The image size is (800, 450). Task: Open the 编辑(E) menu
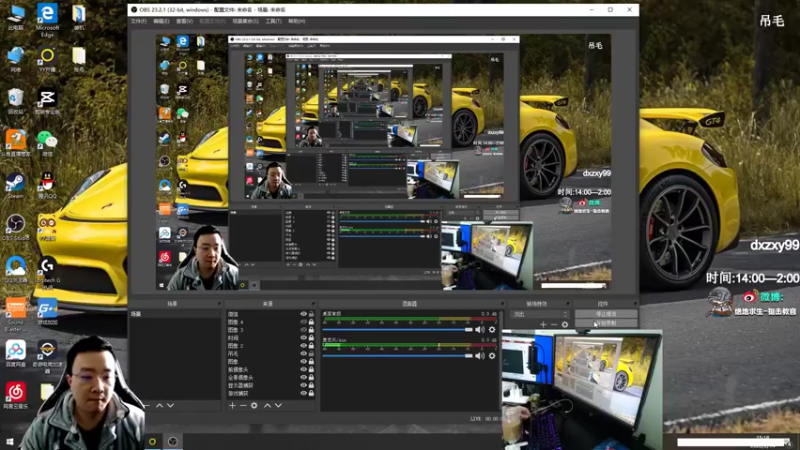161,21
